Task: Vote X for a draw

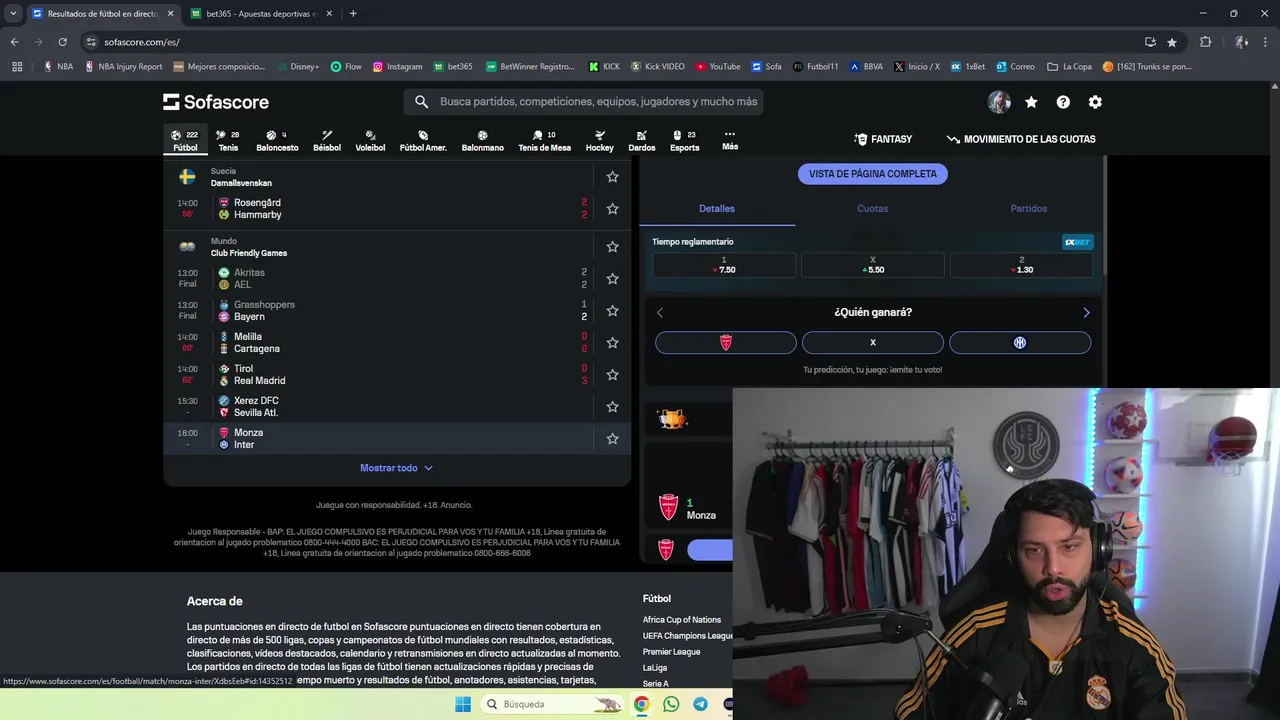Action: coord(873,342)
